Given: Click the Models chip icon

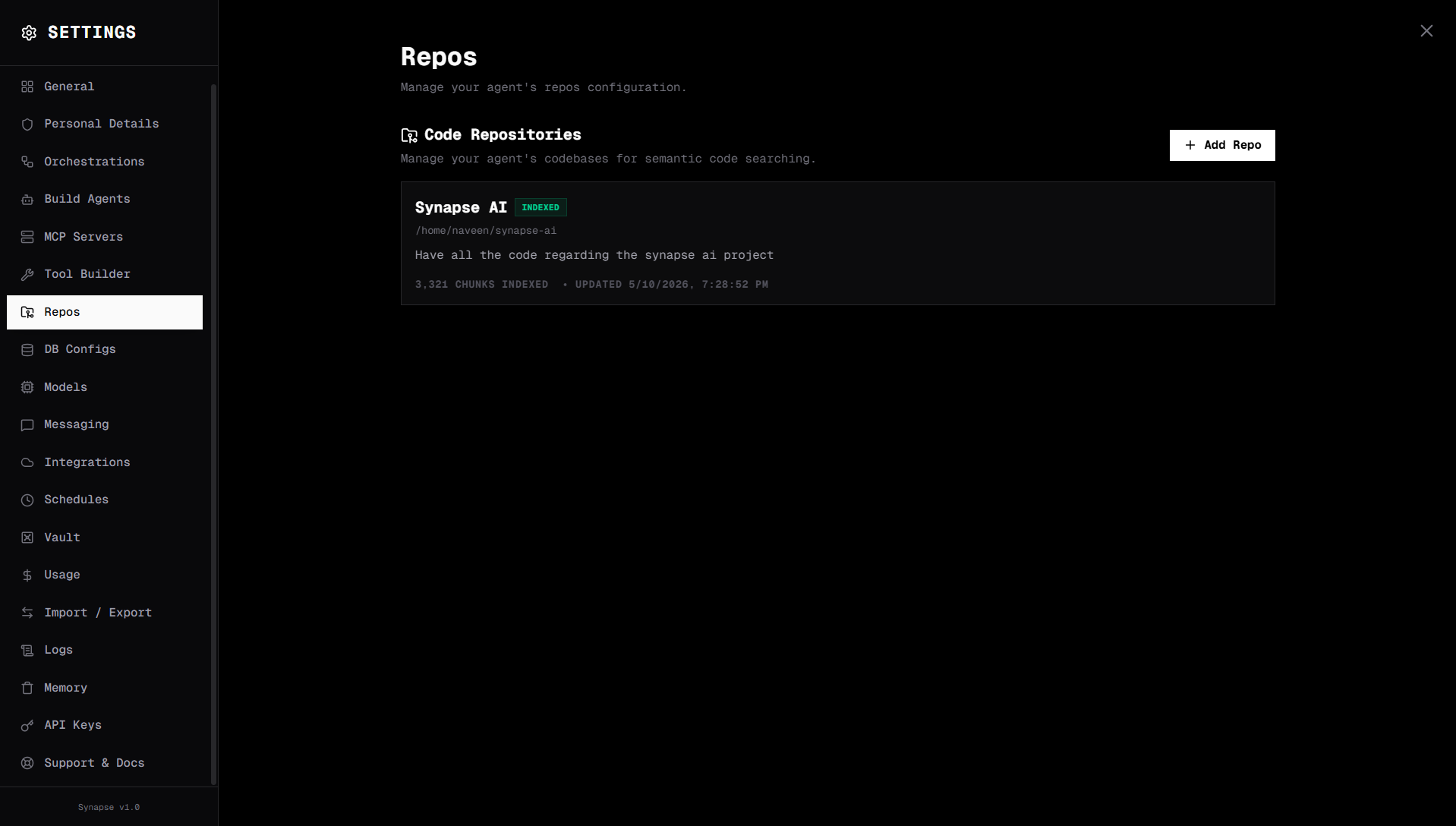Looking at the screenshot, I should 27,387.
